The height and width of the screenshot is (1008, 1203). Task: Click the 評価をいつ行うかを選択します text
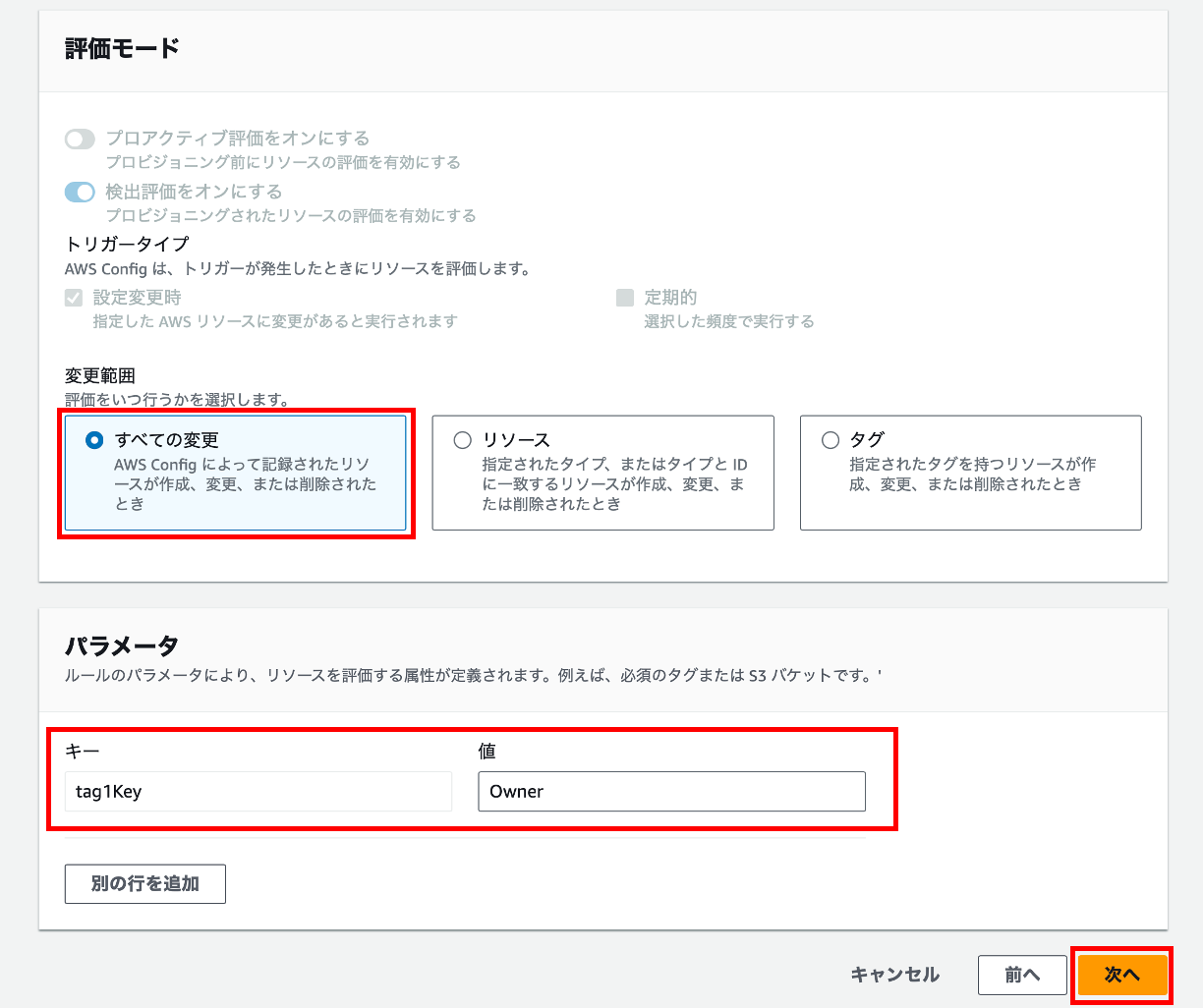(178, 399)
